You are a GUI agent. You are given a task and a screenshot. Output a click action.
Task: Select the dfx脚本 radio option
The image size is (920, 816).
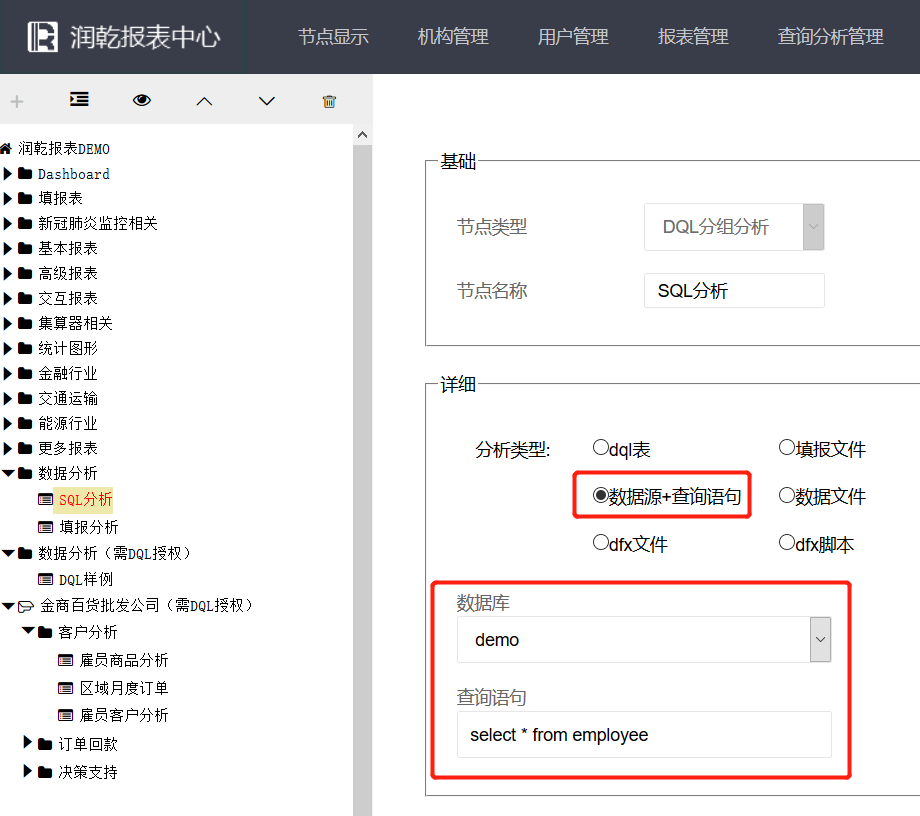(787, 543)
